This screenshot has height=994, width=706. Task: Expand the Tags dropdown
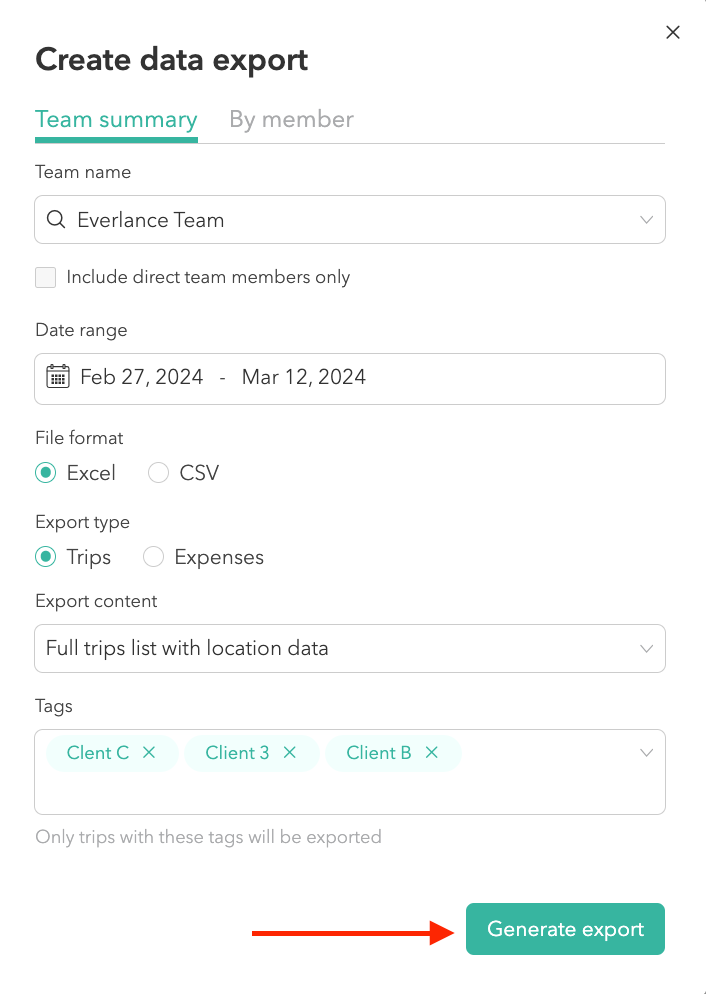tap(645, 753)
